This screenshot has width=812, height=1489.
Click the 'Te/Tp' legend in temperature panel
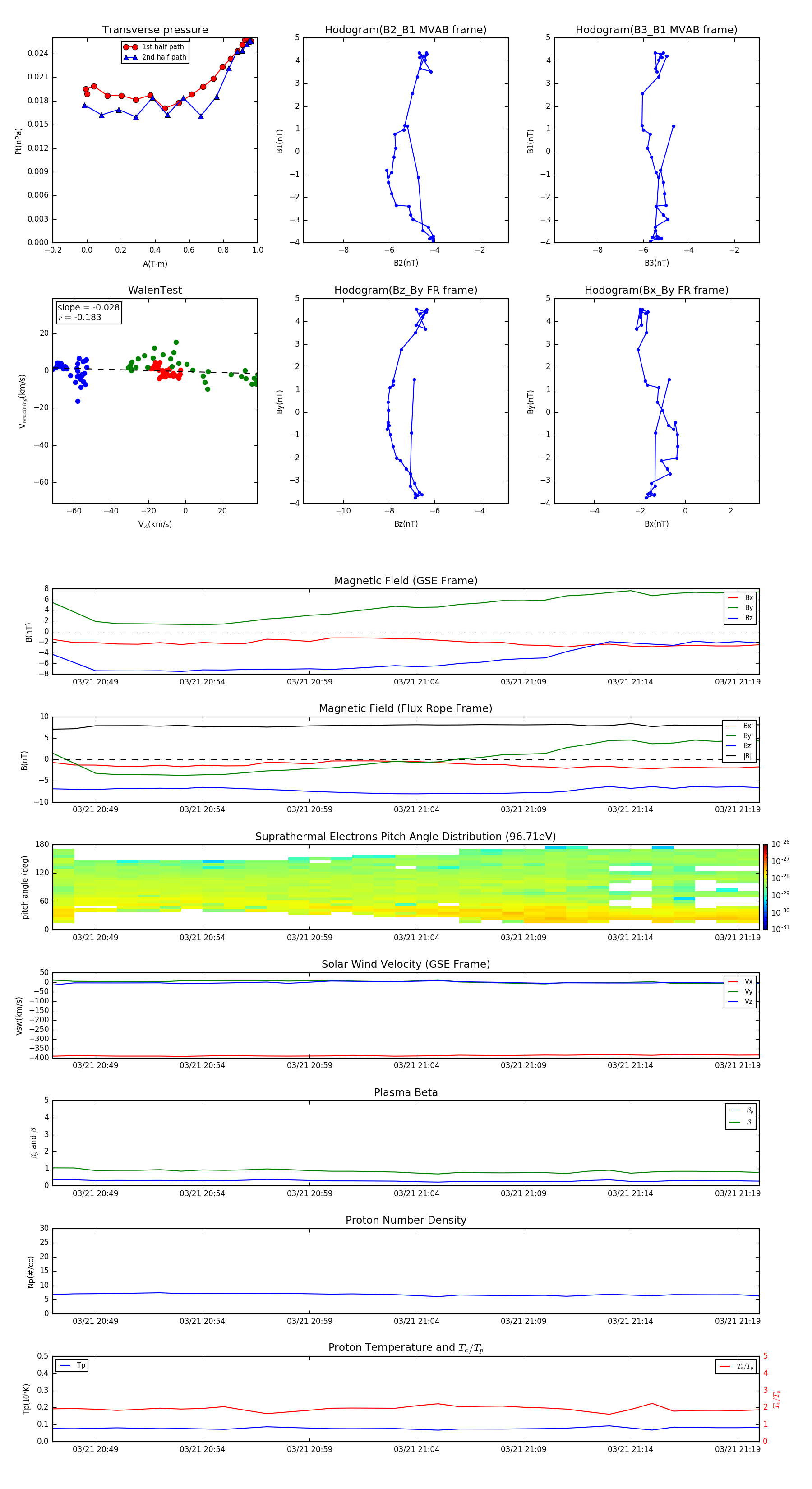click(745, 1366)
